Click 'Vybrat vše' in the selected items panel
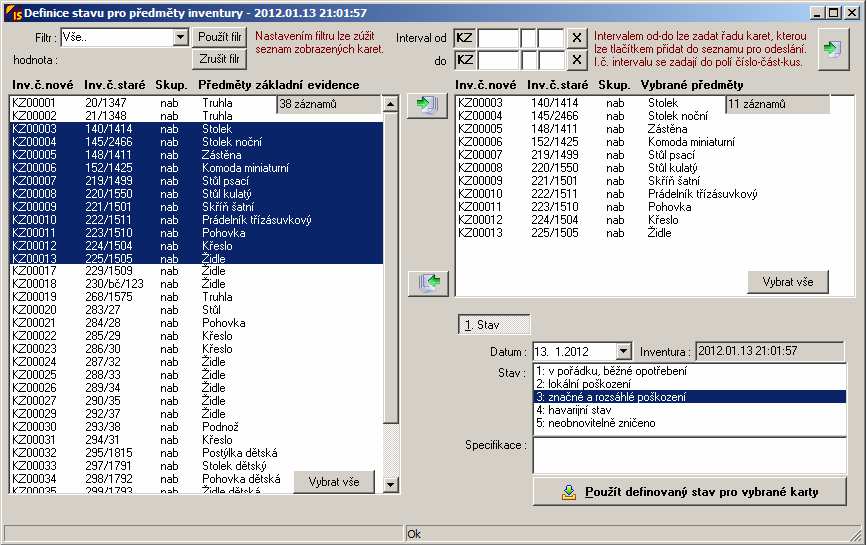 [x=788, y=282]
